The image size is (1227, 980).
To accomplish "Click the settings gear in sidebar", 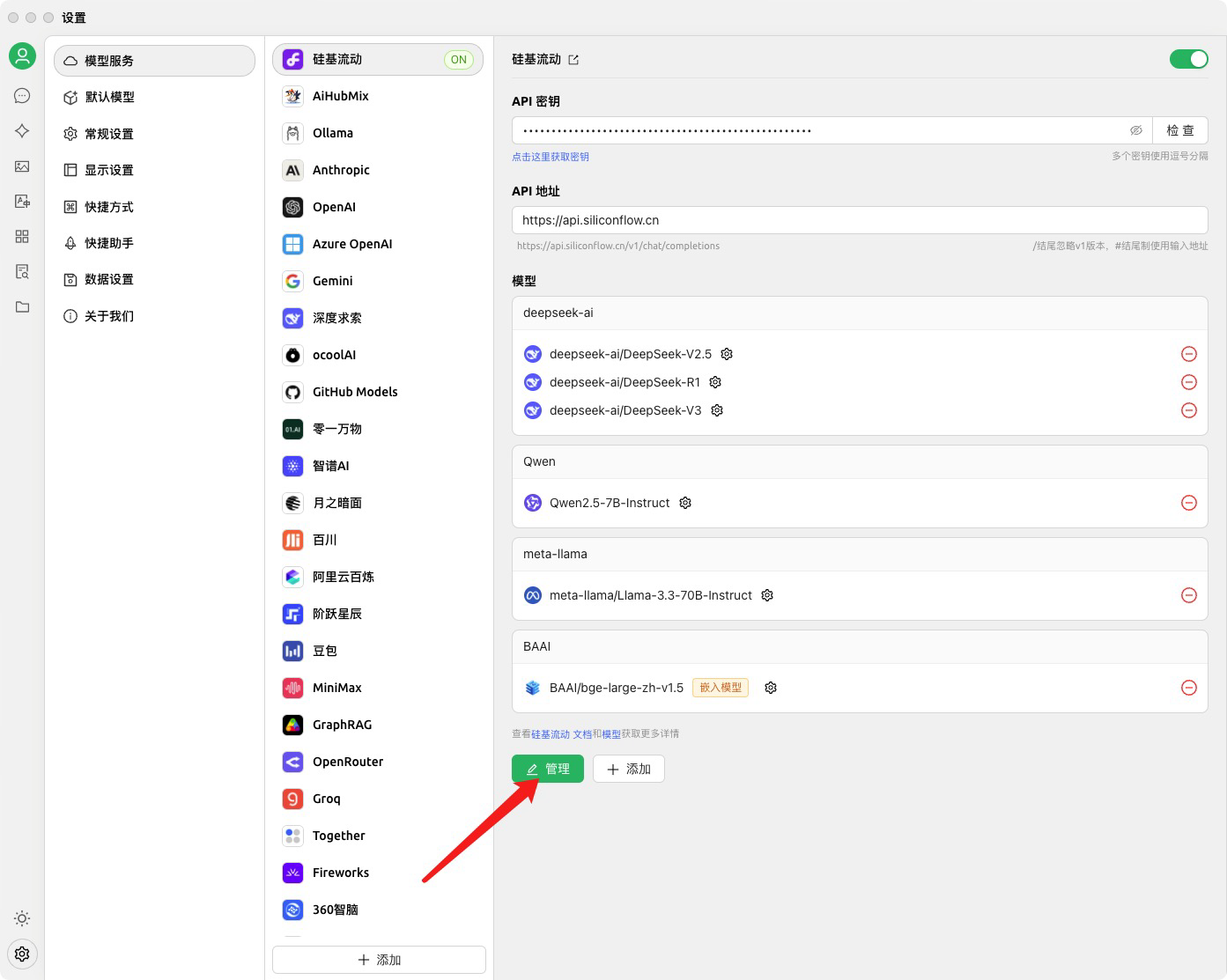I will tap(22, 954).
